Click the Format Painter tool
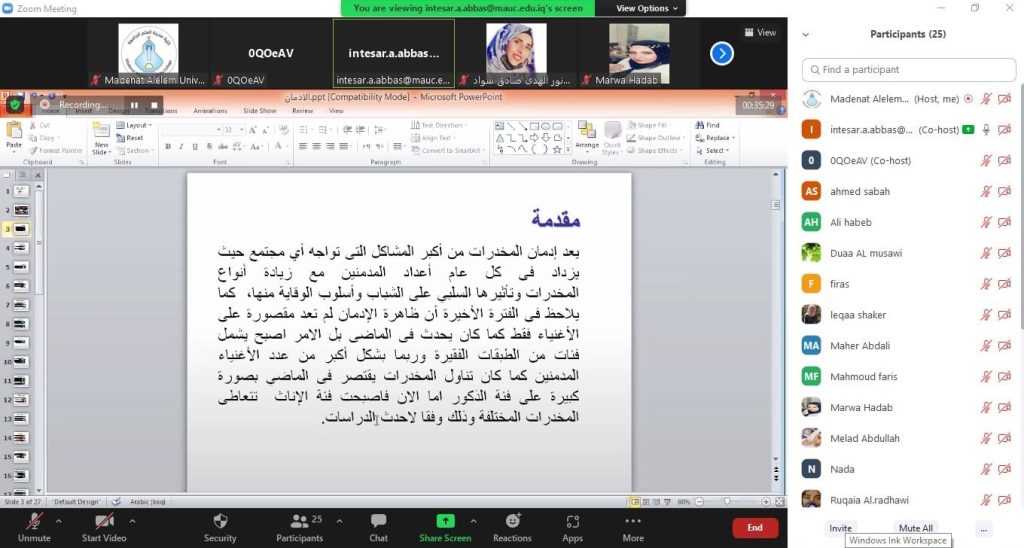The image size is (1024, 548). 56,150
